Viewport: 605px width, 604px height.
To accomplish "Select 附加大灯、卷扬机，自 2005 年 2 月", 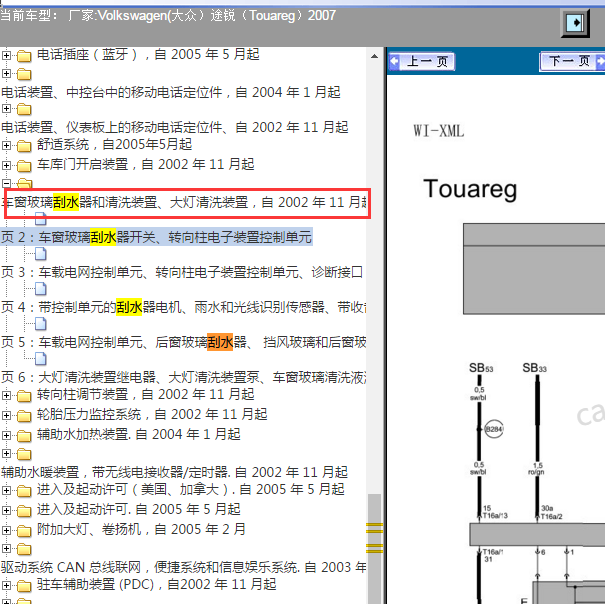I will [x=141, y=530].
